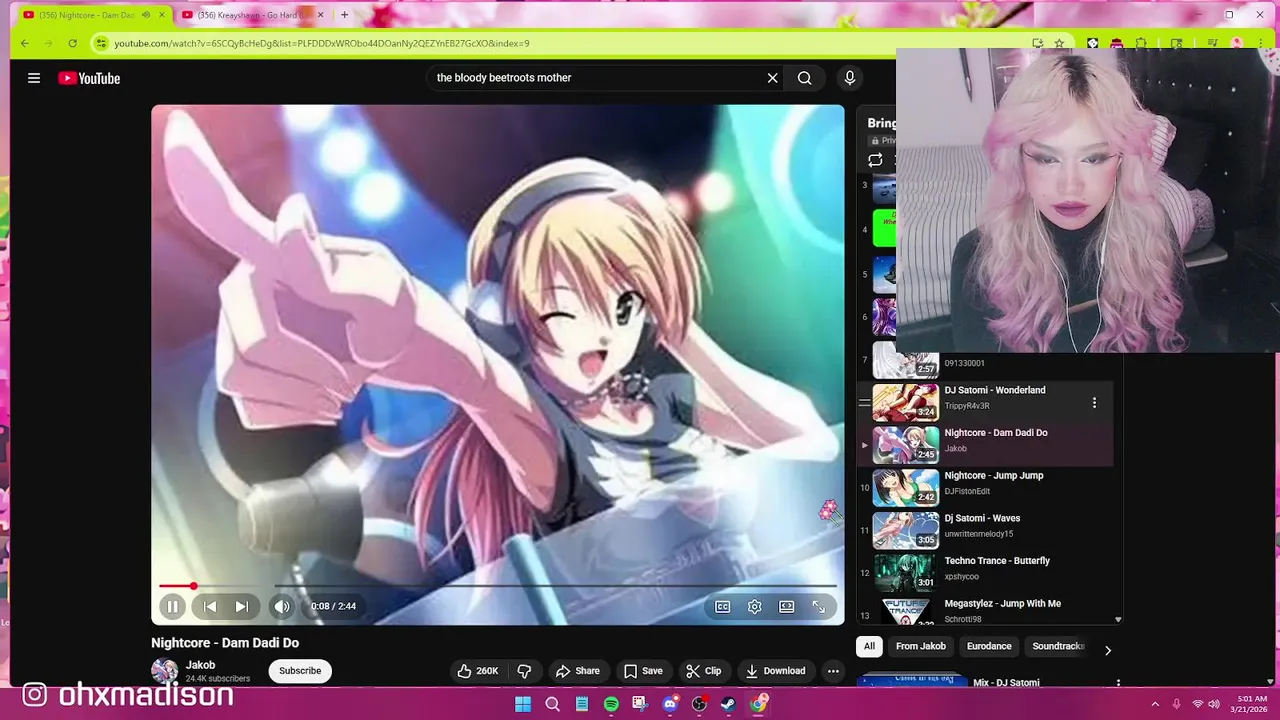1280x720 pixels.
Task: Clear the search box with the X
Action: coord(772,78)
